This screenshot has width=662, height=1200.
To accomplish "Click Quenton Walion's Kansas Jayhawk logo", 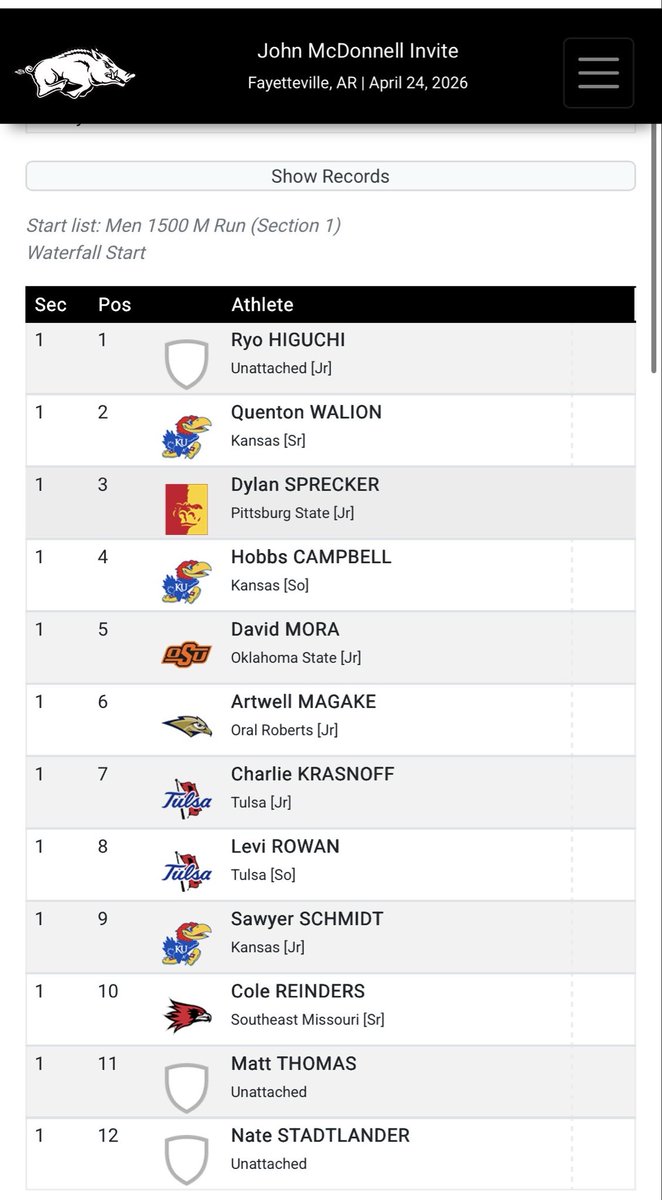I will click(187, 436).
